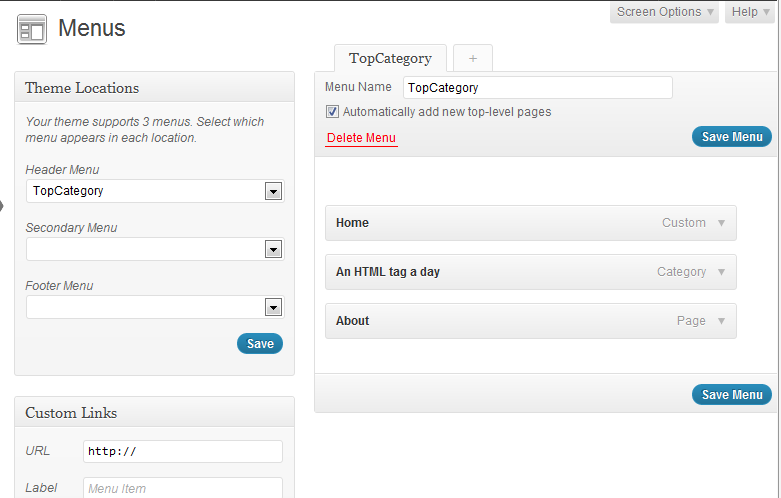The height and width of the screenshot is (498, 781).
Task: Click the top Save Menu button
Action: pyautogui.click(x=732, y=136)
